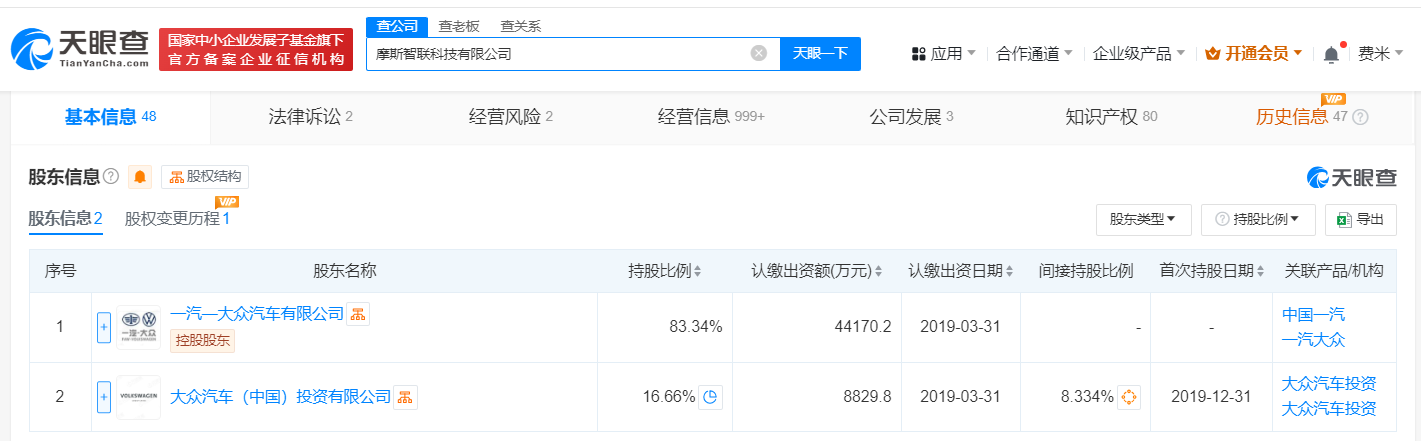This screenshot has height=441, width=1421.
Task: Click the 股权结构 button
Action: pos(205,177)
